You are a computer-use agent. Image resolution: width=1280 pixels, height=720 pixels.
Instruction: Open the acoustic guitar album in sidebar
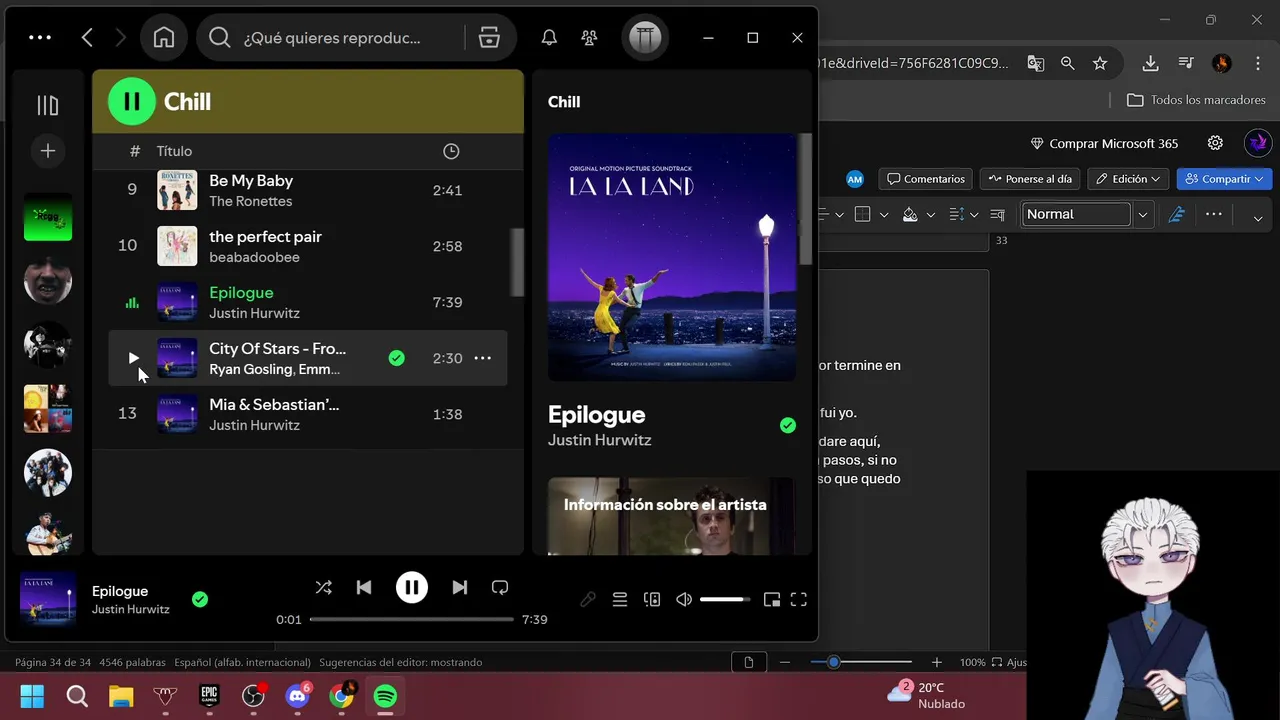tap(48, 533)
